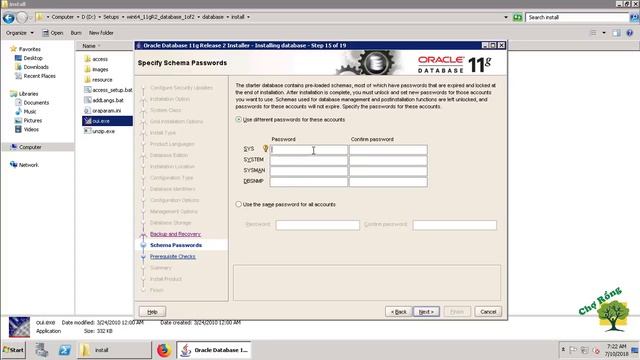Open Favorites in Explorer navigation pane
This screenshot has height=360, width=640.
tap(25, 49)
